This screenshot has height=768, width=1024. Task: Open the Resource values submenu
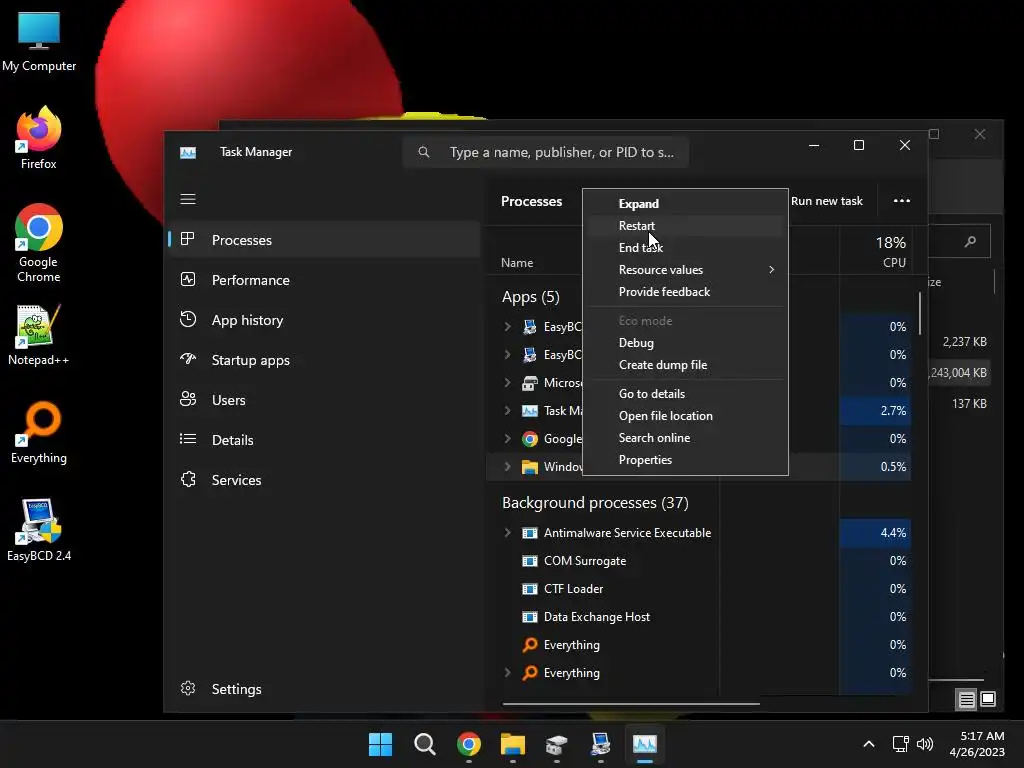click(685, 270)
